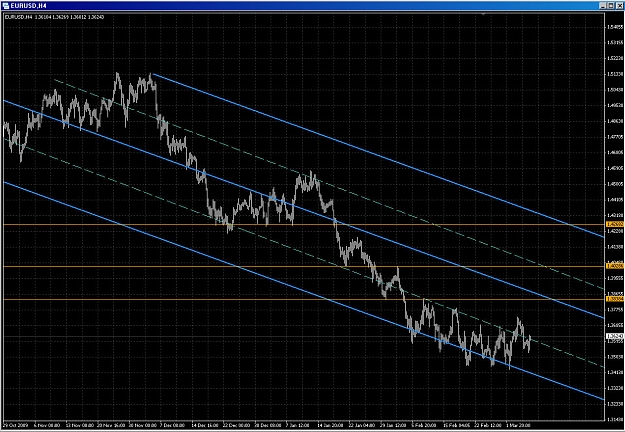
Task: Select the middle orange horizontal price line
Action: tap(303, 266)
